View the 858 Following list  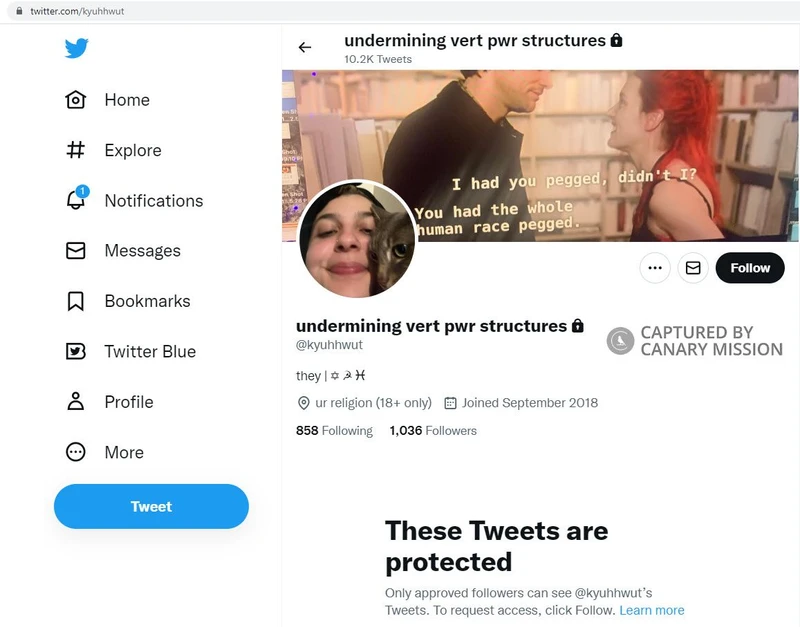[x=334, y=431]
